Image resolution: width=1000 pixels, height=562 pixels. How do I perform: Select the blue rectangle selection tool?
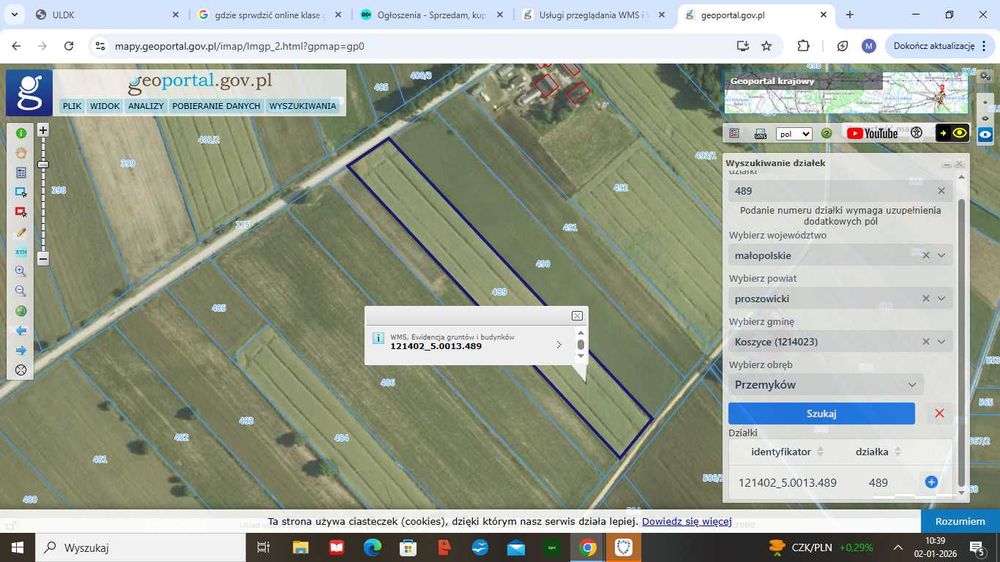(x=21, y=192)
